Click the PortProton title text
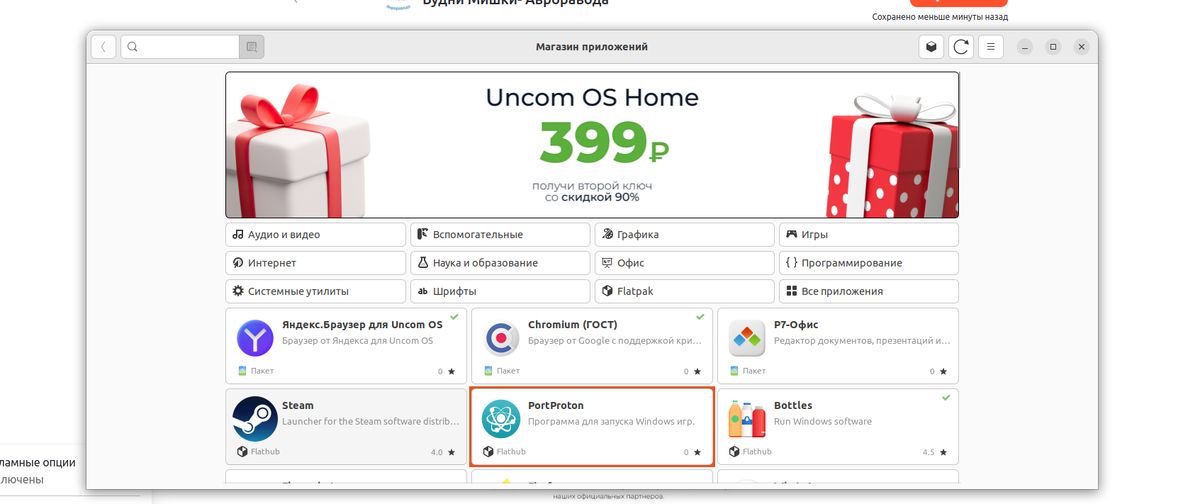This screenshot has width=1200, height=504. pos(555,405)
